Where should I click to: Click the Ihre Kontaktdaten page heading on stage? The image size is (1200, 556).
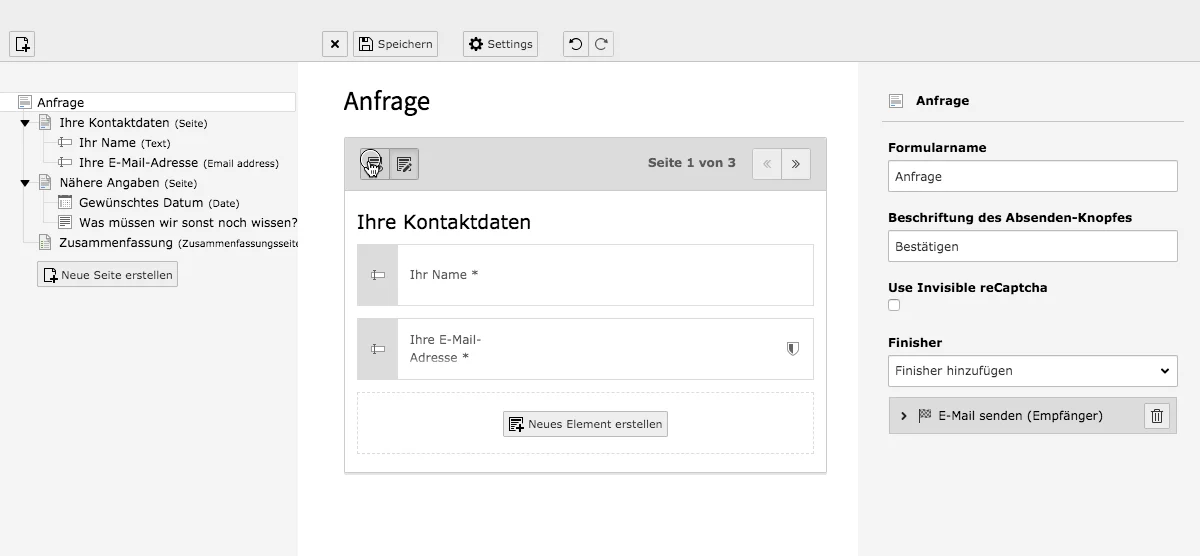444,222
